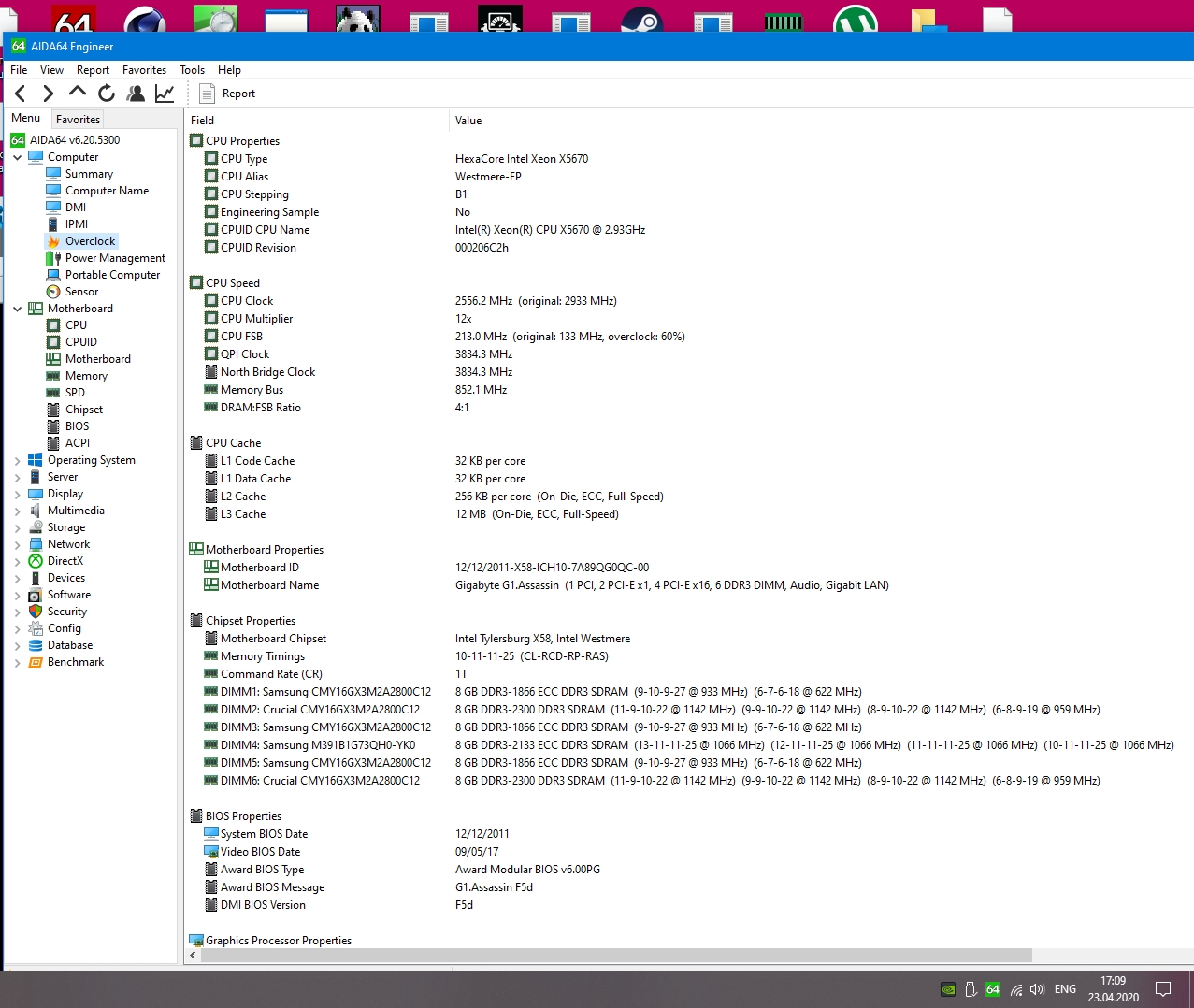Image resolution: width=1194 pixels, height=1008 pixels.
Task: Click the SPD memory icon in tree
Action: (x=53, y=393)
